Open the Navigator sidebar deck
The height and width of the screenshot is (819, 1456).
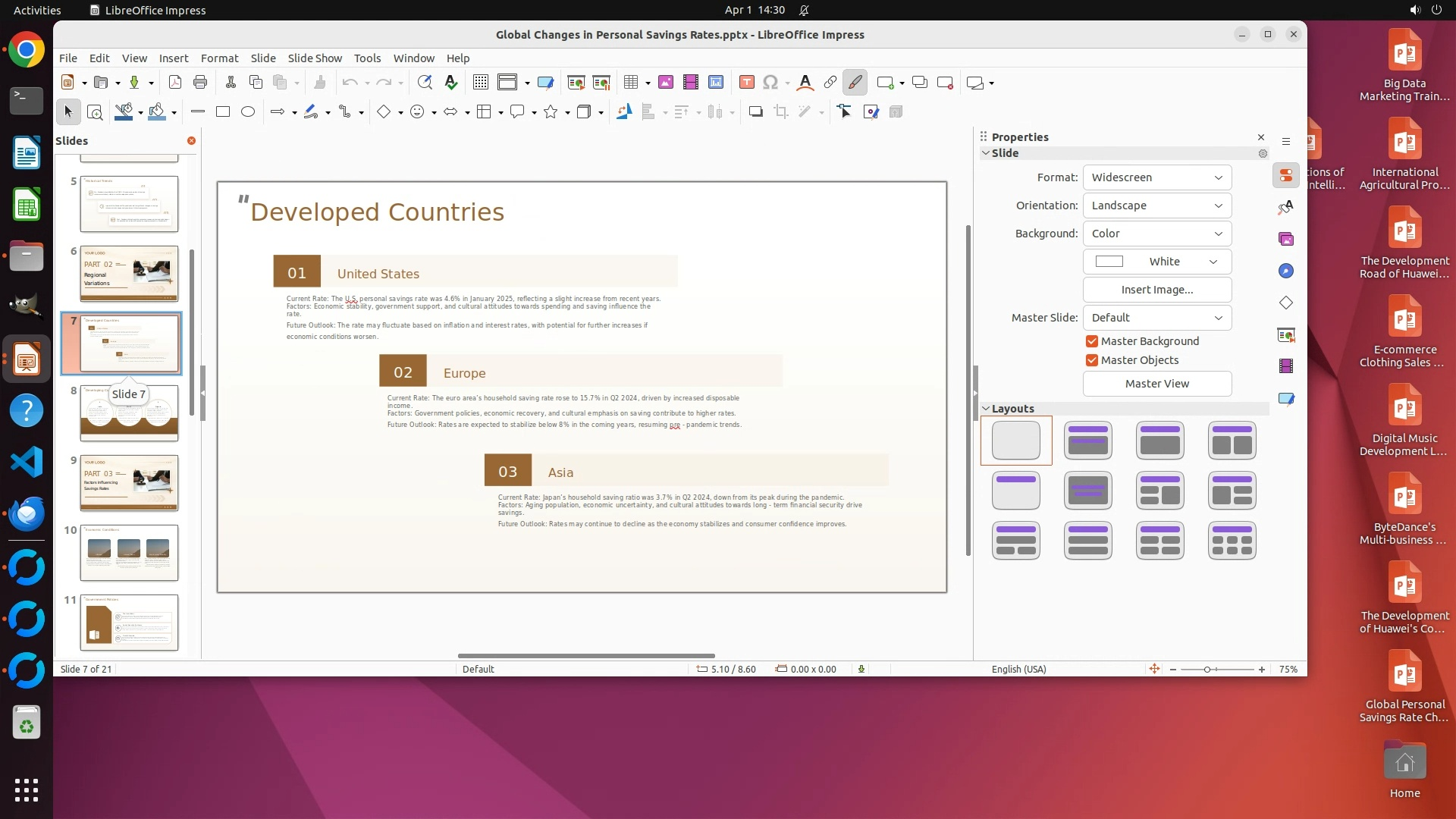[x=1286, y=271]
